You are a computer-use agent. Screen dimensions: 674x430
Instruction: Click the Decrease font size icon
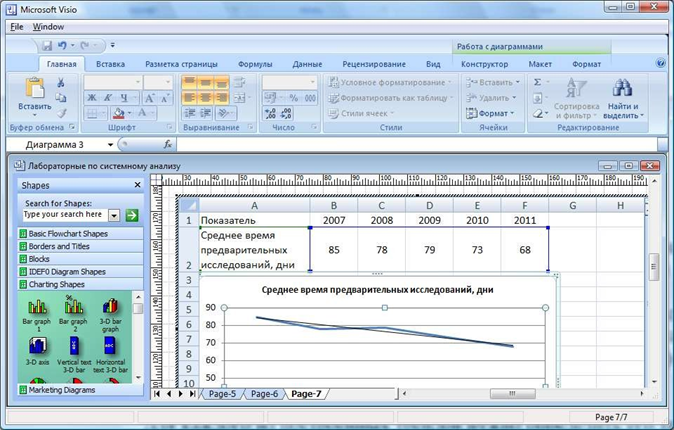tap(165, 98)
